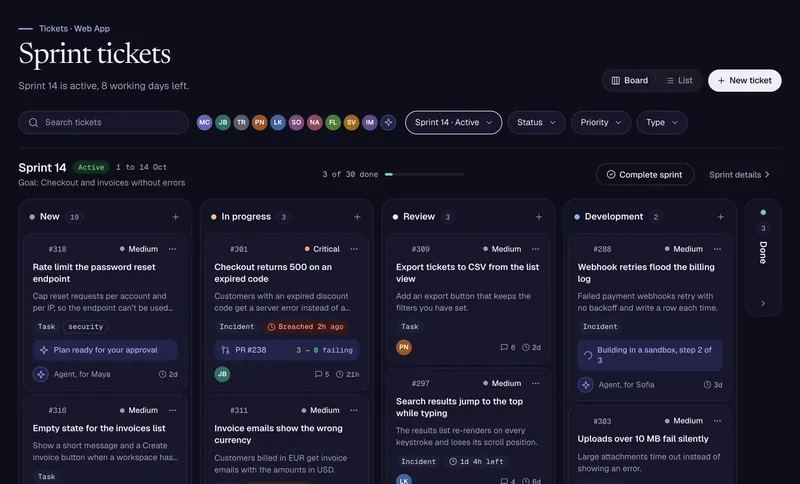Click PN assignee avatar on ticket #309
800x484 pixels.
[404, 347]
